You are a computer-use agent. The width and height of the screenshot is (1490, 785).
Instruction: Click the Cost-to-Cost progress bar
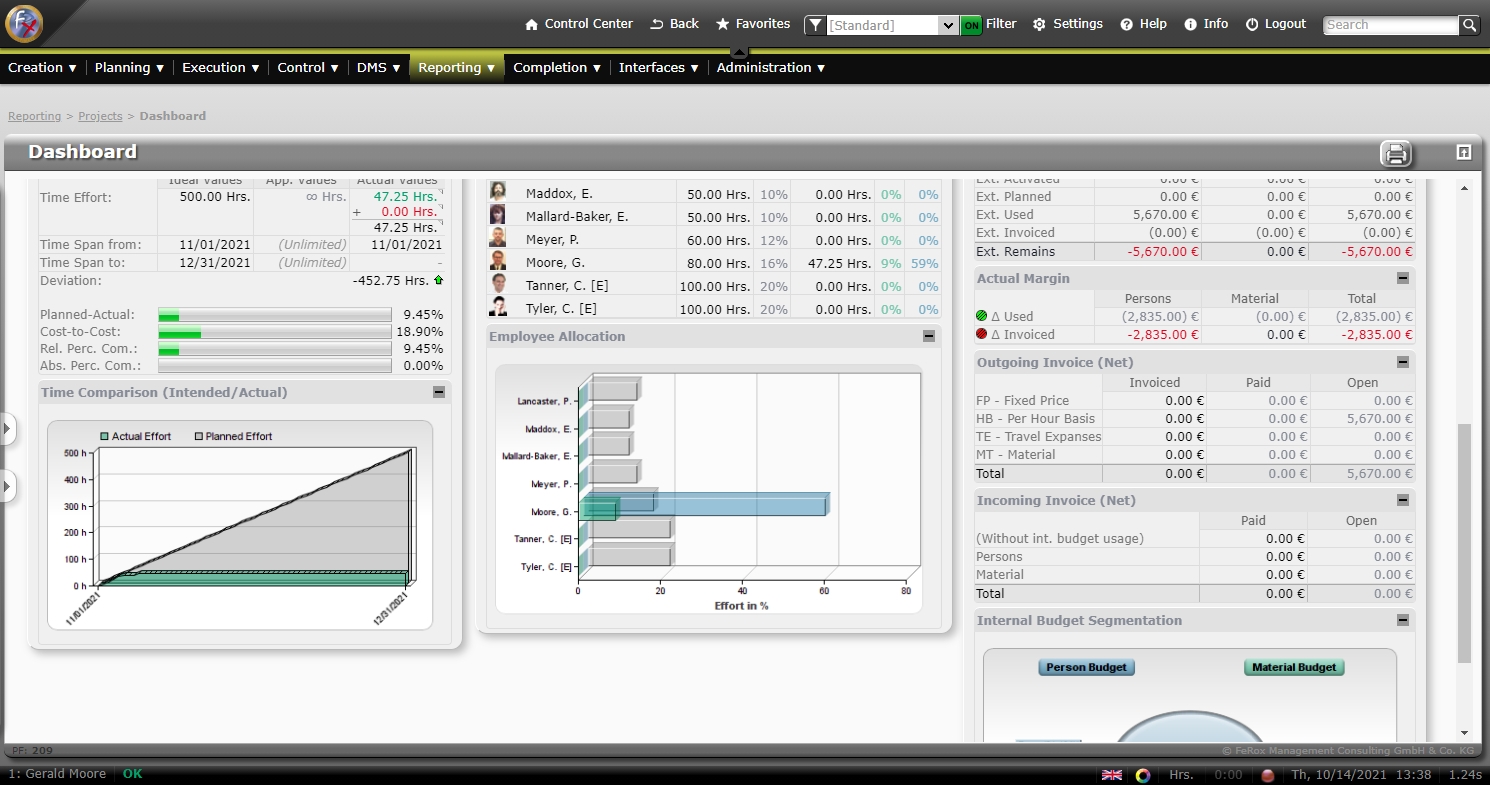coord(275,332)
